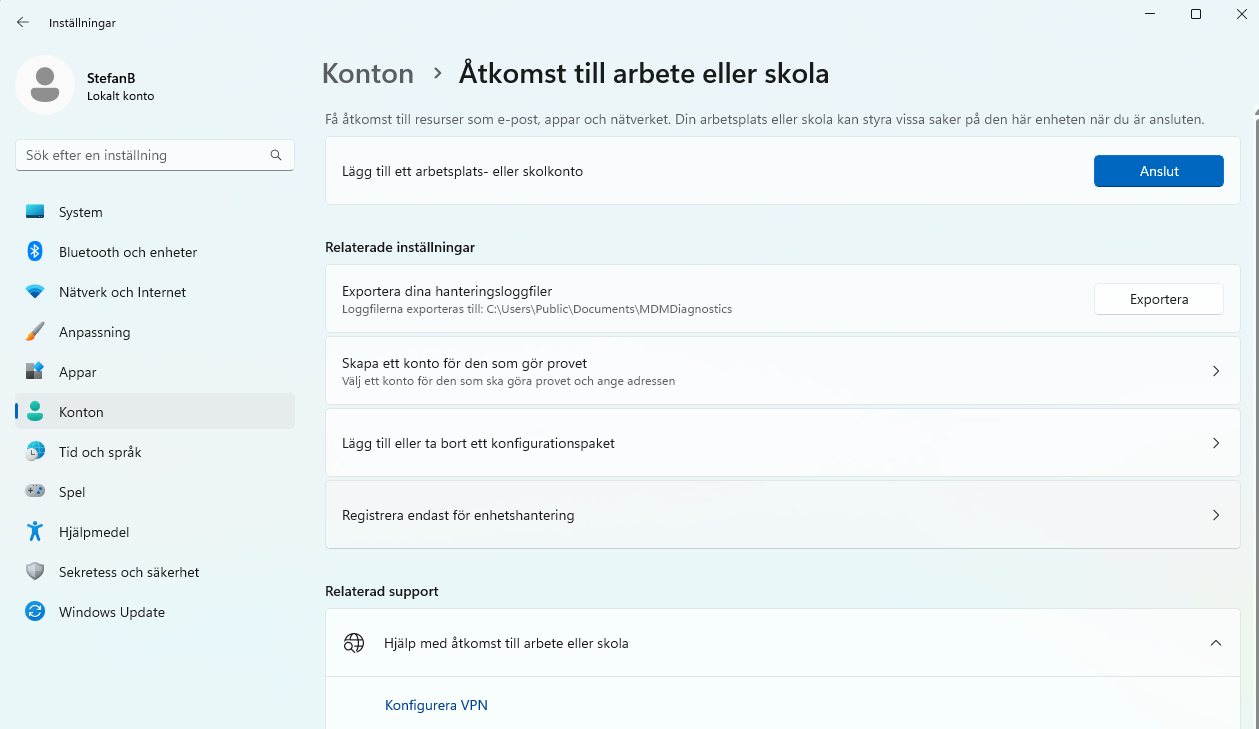Click the Konton person icon
Image resolution: width=1259 pixels, height=729 pixels.
(35, 412)
